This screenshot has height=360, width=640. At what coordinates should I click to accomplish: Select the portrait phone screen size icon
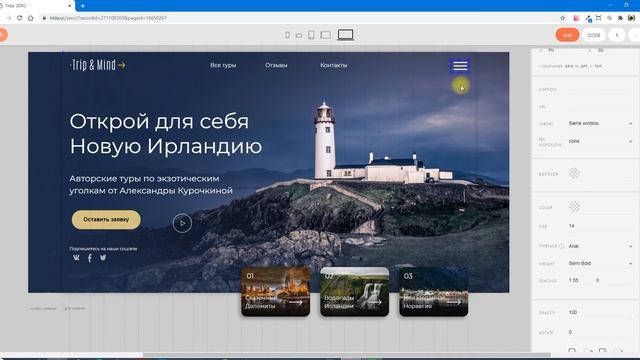point(287,35)
